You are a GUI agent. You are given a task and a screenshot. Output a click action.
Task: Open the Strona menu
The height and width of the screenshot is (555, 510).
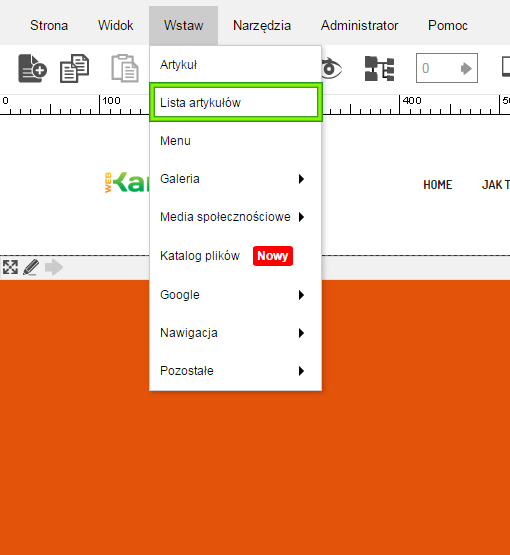click(49, 25)
